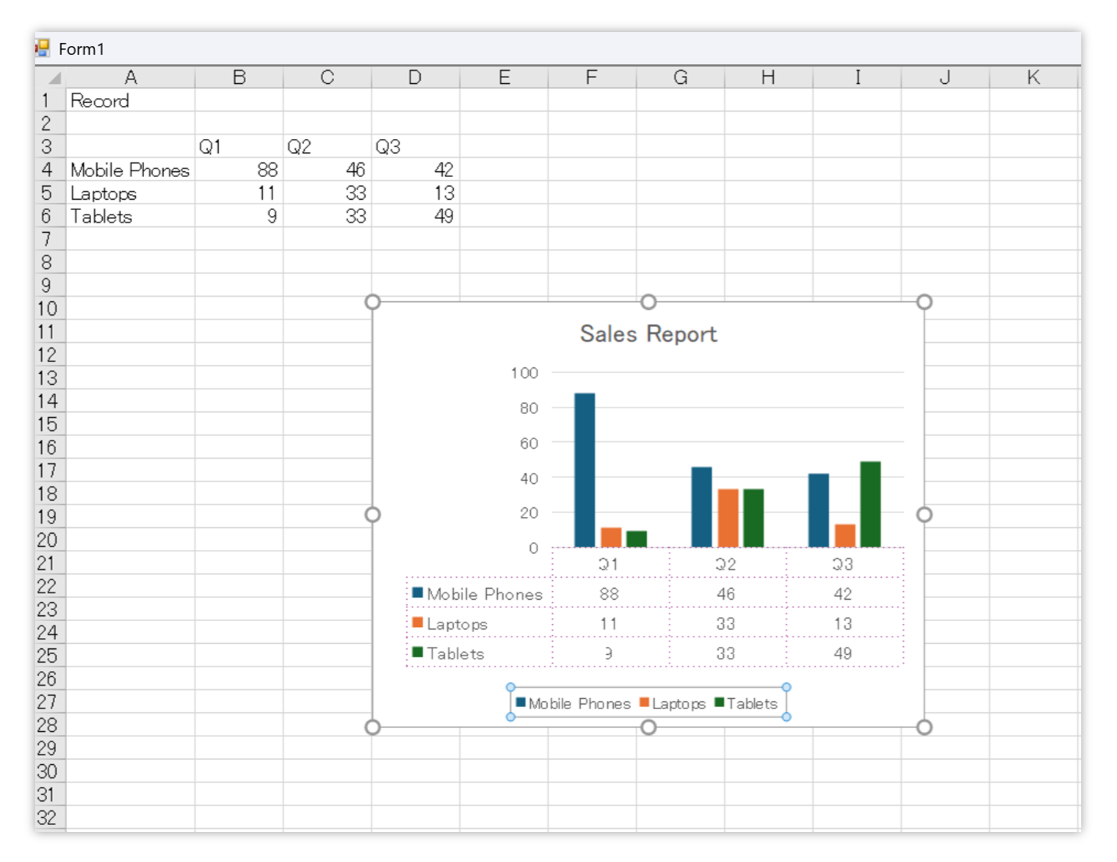1117x862 pixels.
Task: Select column J header
Action: (945, 77)
